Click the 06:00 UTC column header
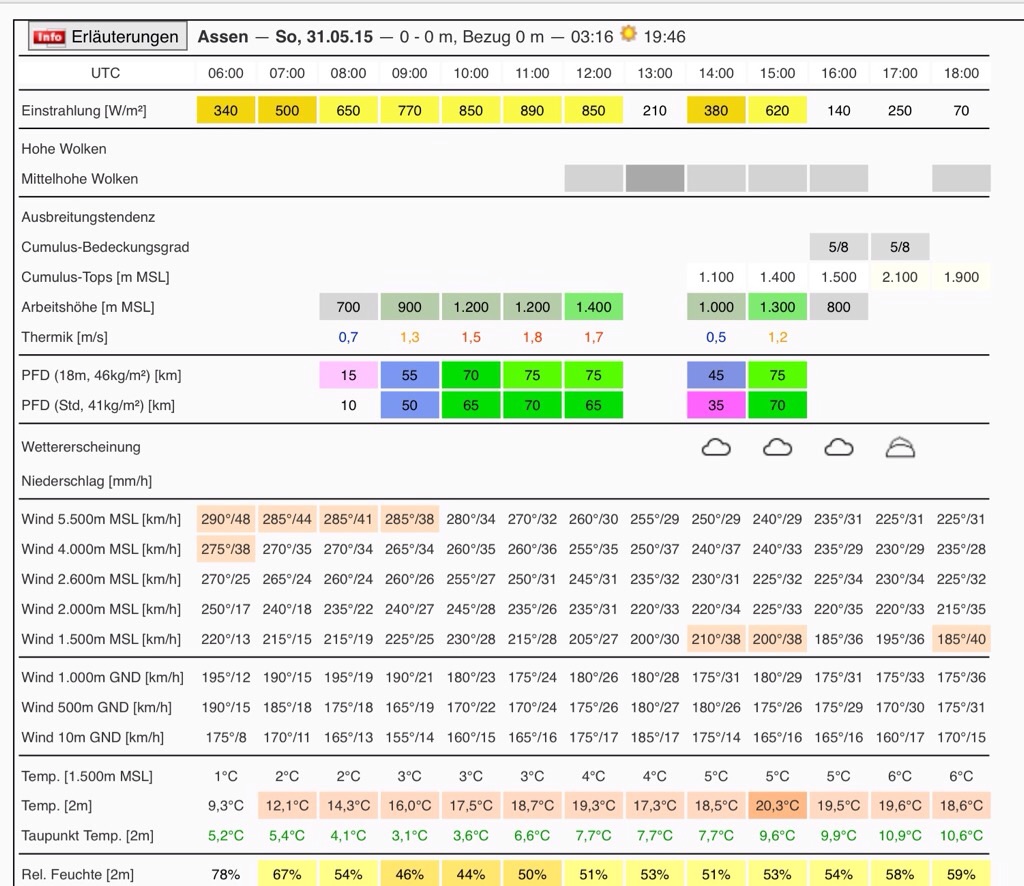This screenshot has width=1024, height=886. (225, 73)
